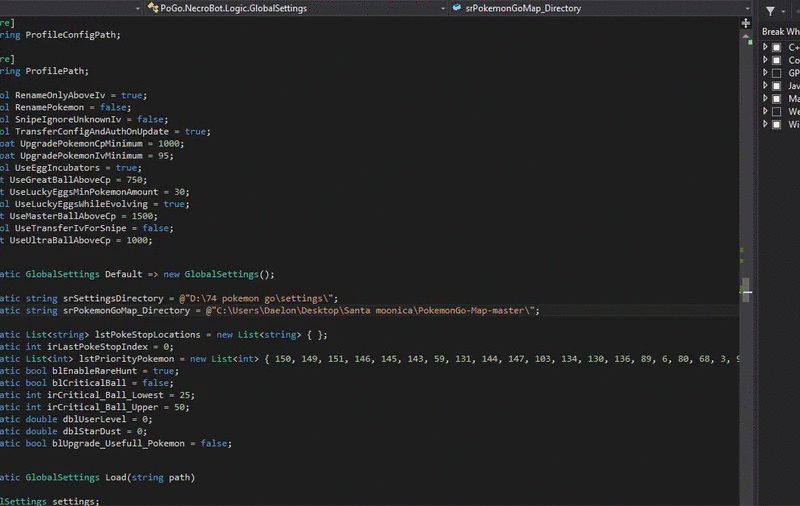
Task: Click the dblUserLevel variable
Action: pyautogui.click(x=94, y=420)
